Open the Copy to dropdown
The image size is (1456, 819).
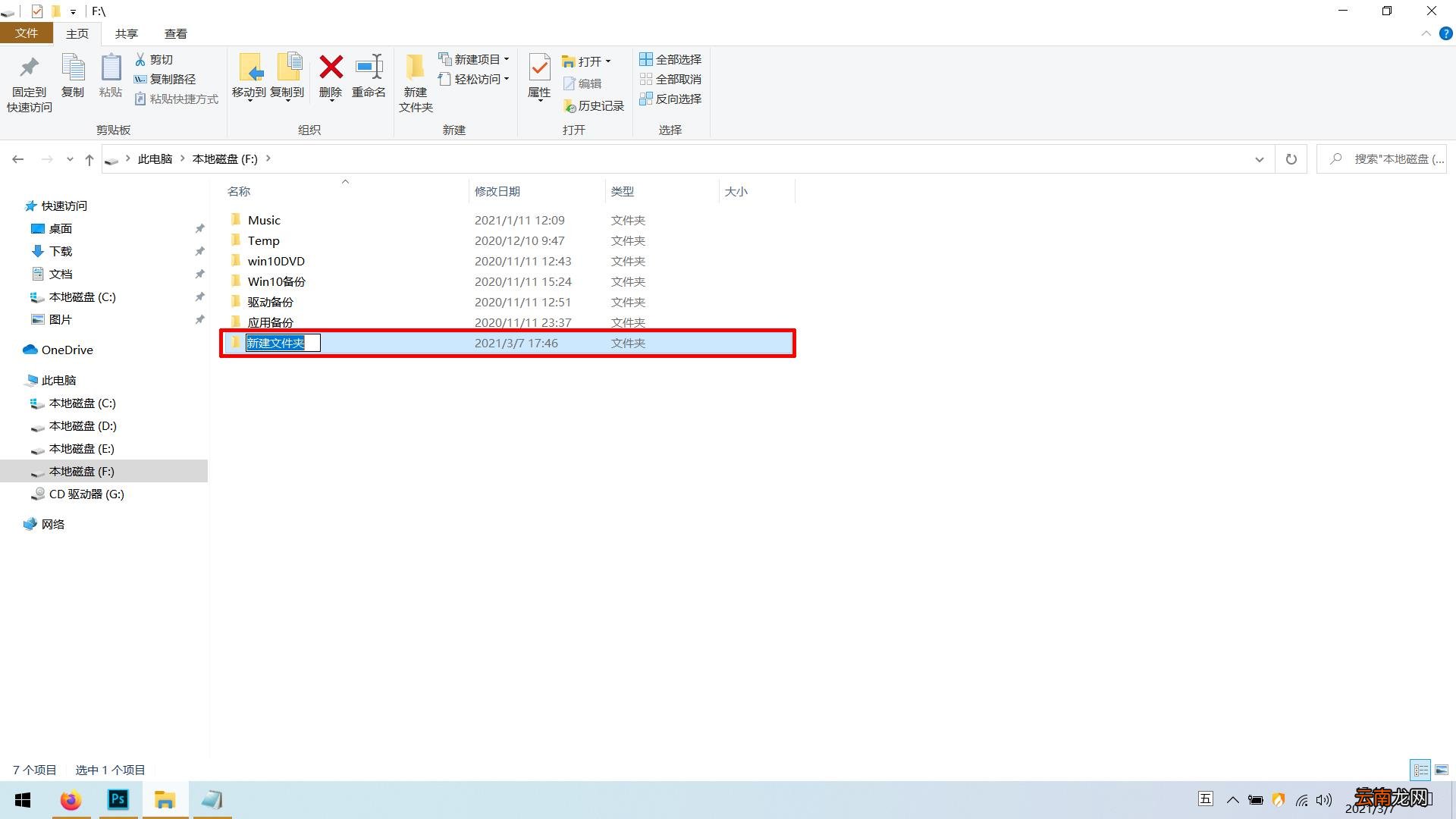[x=287, y=100]
